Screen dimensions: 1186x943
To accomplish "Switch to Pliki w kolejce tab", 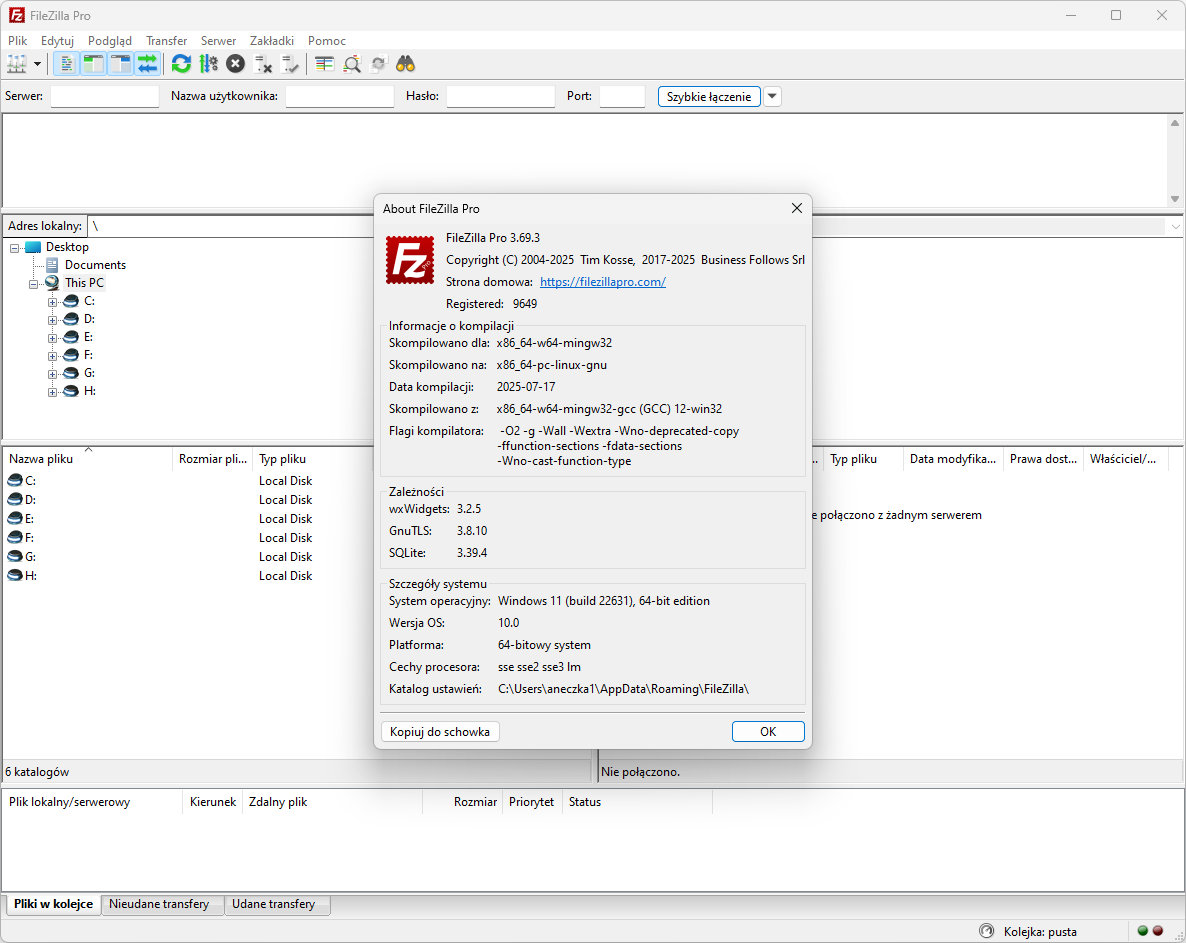I will click(x=54, y=904).
